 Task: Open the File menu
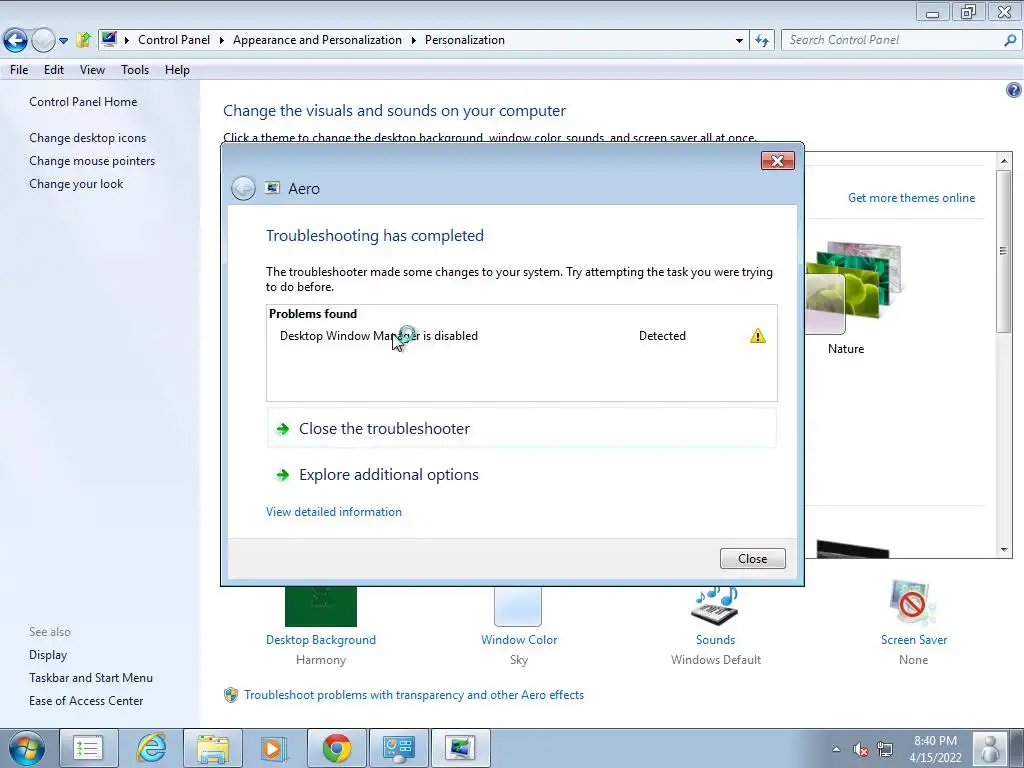[x=19, y=70]
